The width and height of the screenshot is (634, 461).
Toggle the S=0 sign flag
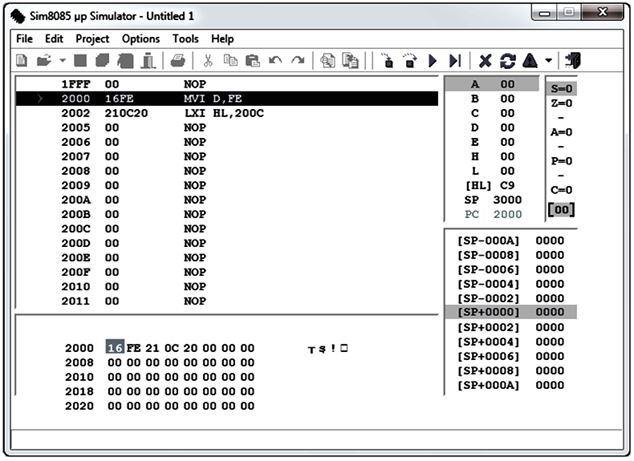click(x=562, y=89)
